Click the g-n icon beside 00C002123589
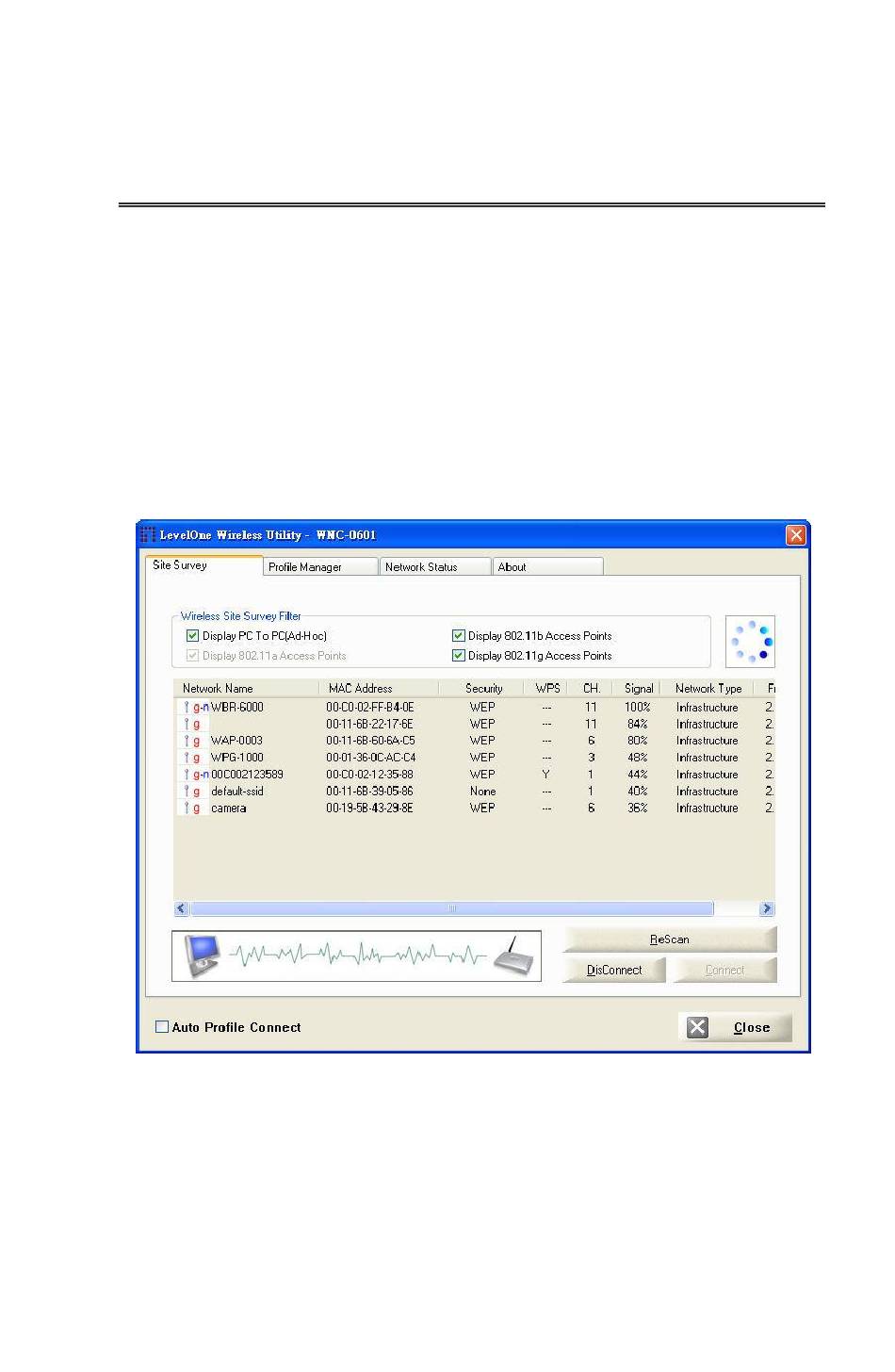 coord(197,775)
